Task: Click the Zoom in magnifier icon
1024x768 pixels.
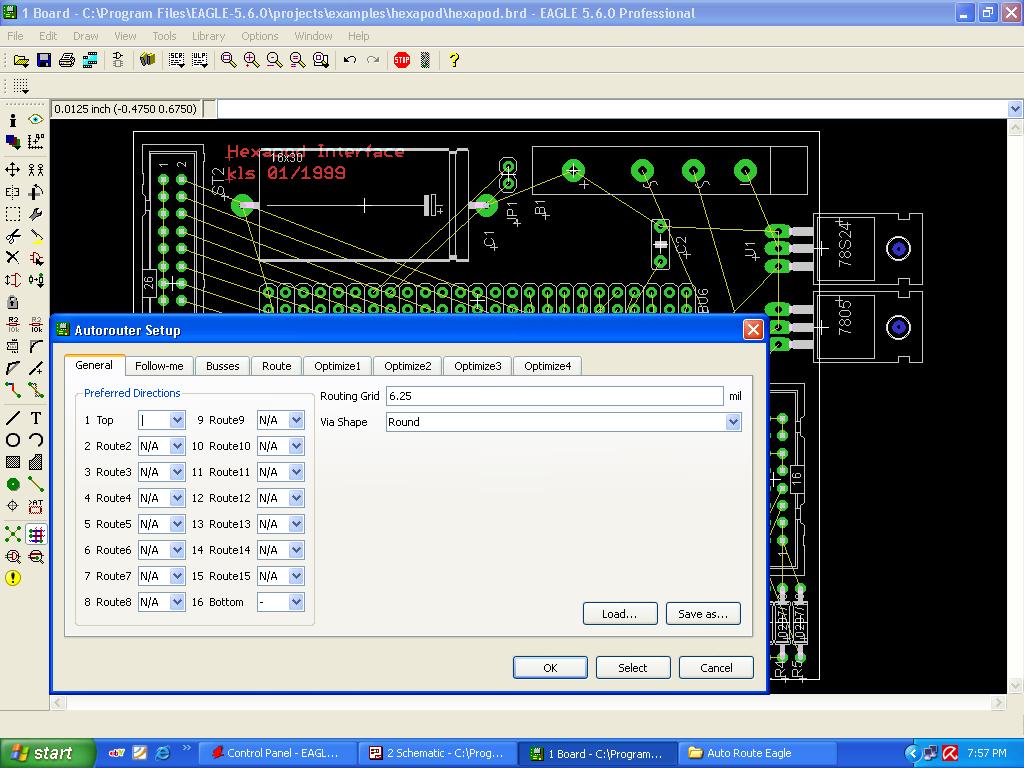Action: coord(251,60)
